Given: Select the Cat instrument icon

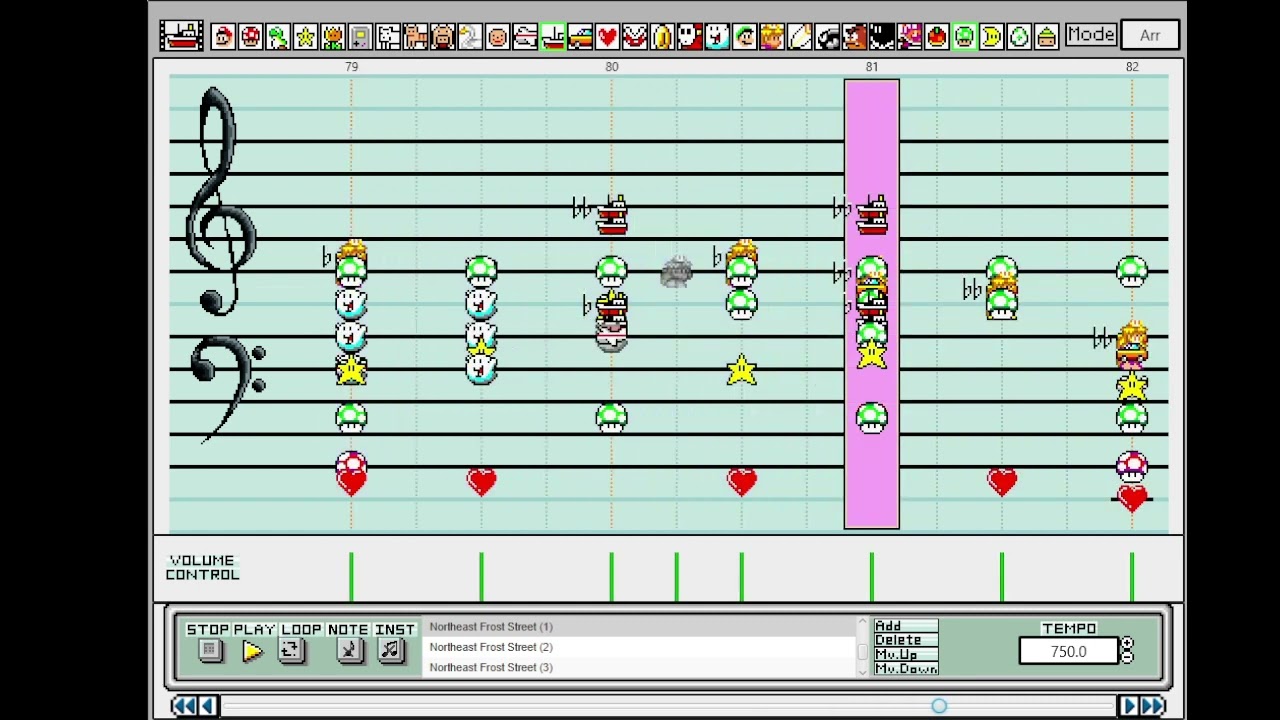Looking at the screenshot, I should tap(415, 36).
